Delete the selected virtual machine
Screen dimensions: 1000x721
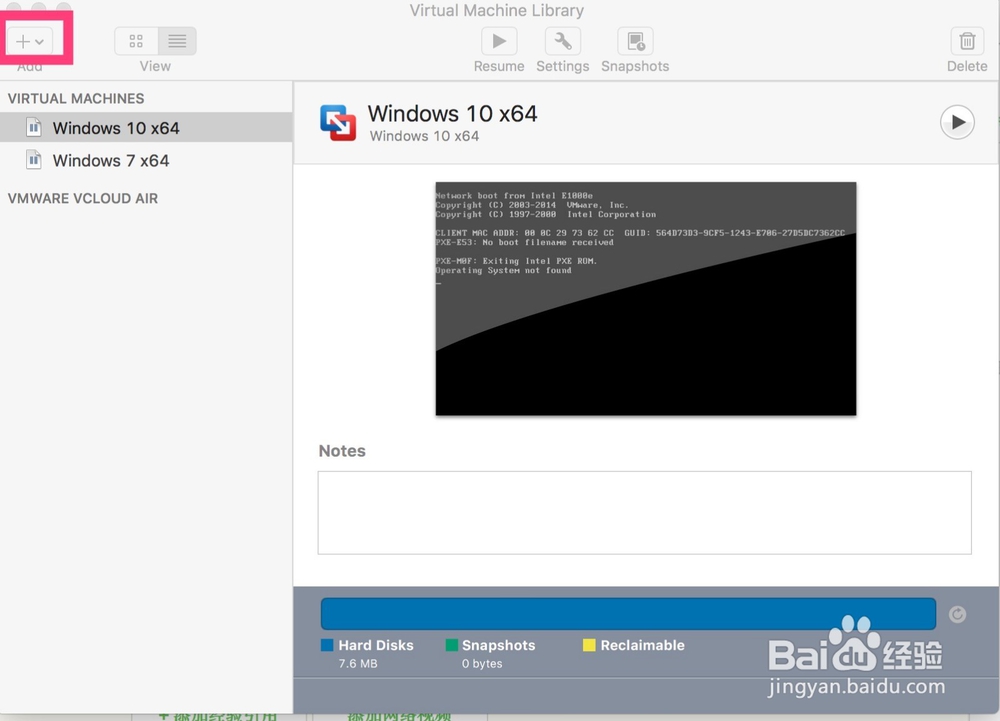(967, 41)
